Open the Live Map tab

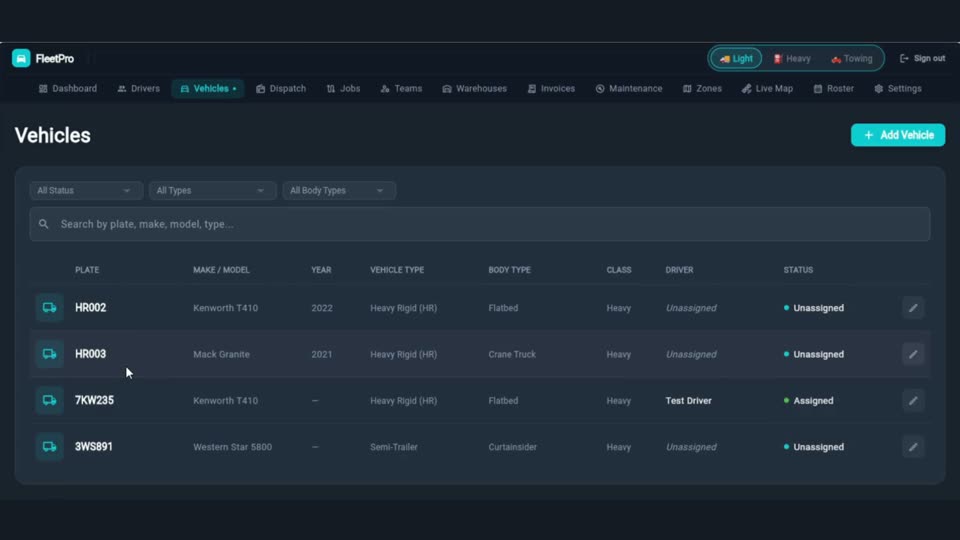[x=767, y=89]
